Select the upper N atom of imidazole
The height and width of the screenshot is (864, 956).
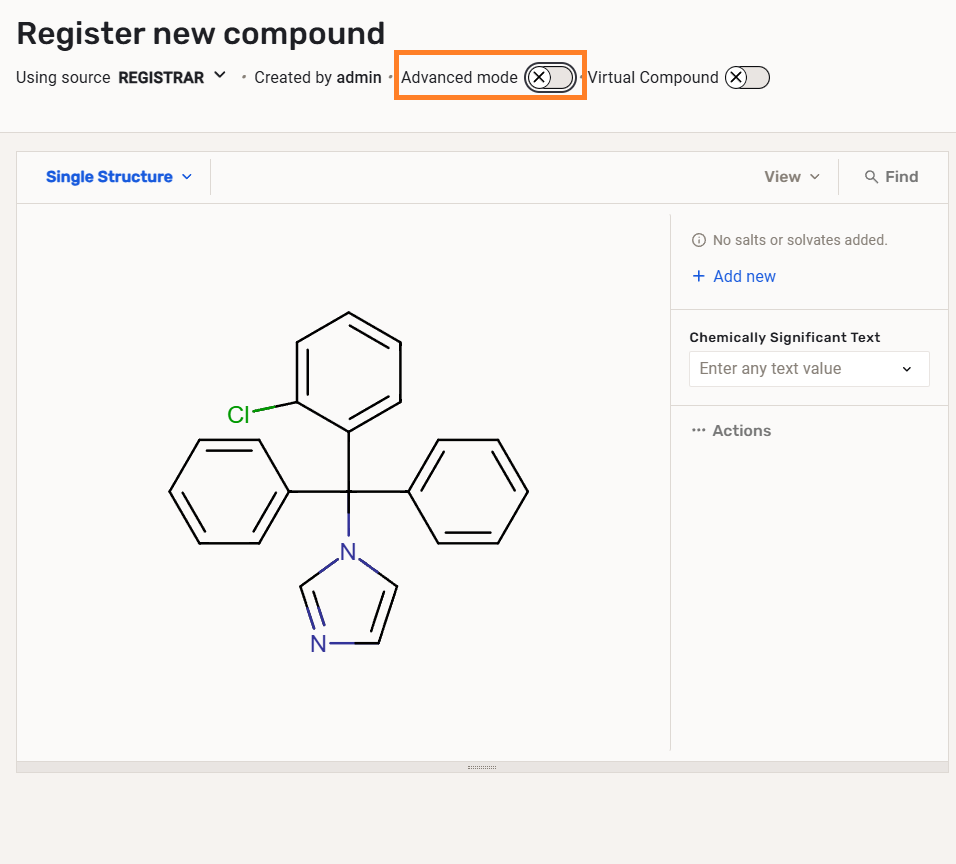pos(348,551)
